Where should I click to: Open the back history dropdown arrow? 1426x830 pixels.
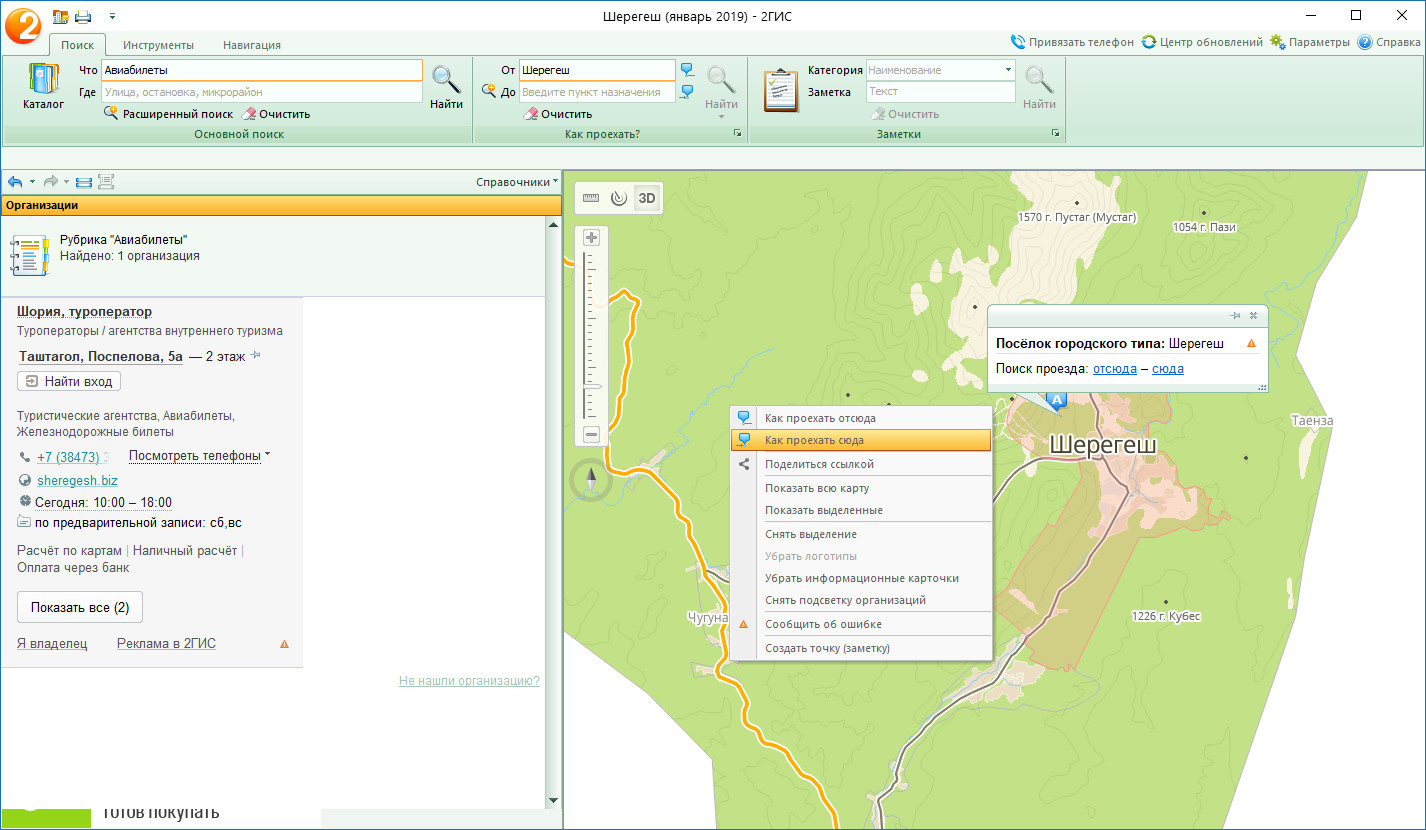(32, 182)
